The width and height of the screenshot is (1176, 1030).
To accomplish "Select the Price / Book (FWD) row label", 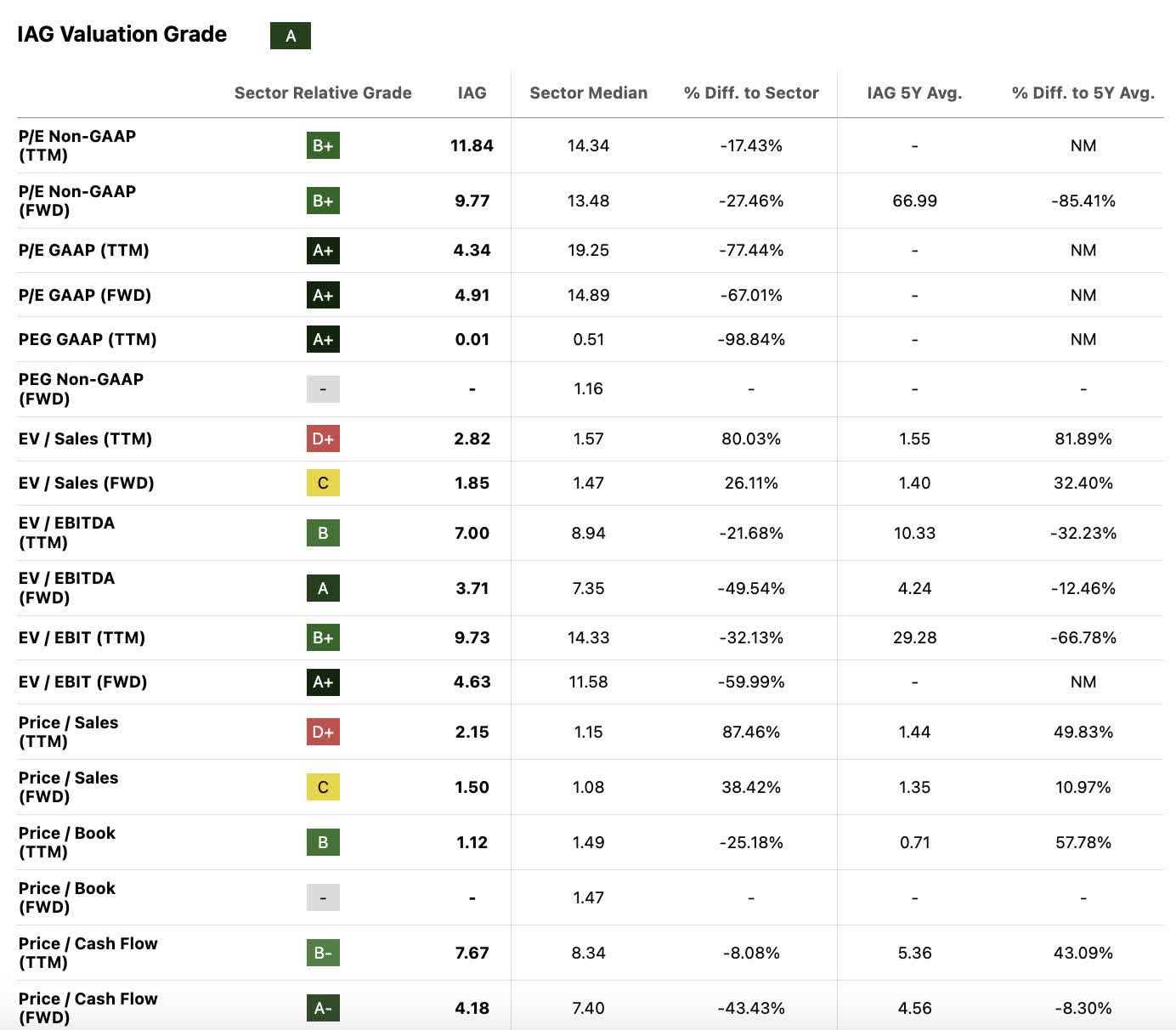I will [x=67, y=897].
